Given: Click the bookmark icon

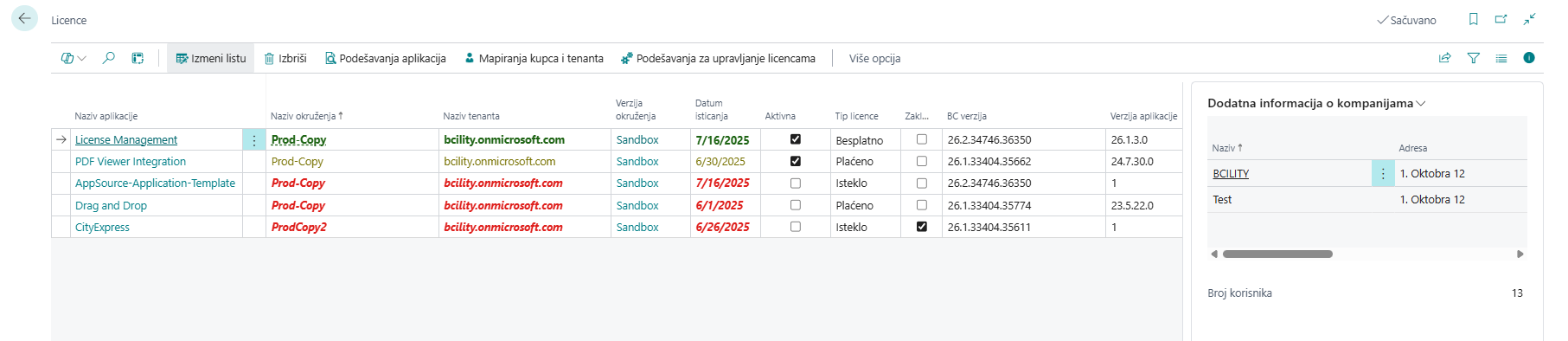Looking at the screenshot, I should tap(1474, 19).
